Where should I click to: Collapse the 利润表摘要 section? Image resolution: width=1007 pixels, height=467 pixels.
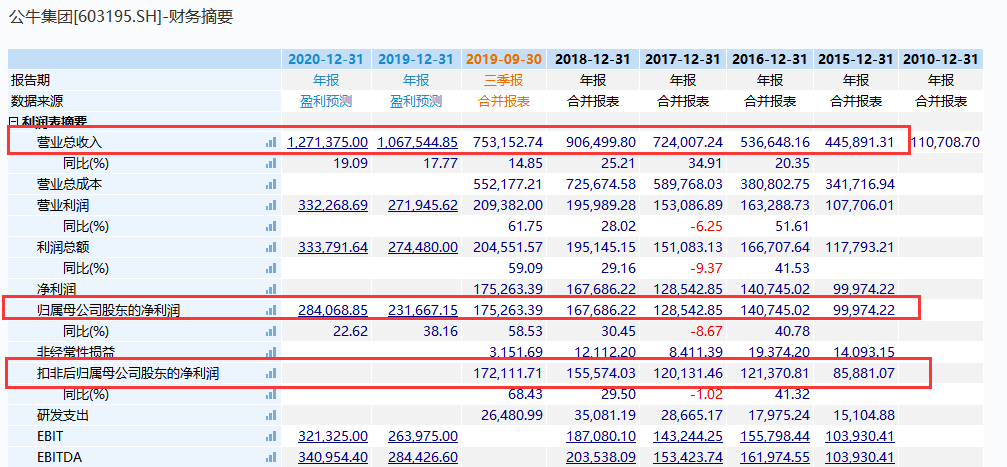13,121
